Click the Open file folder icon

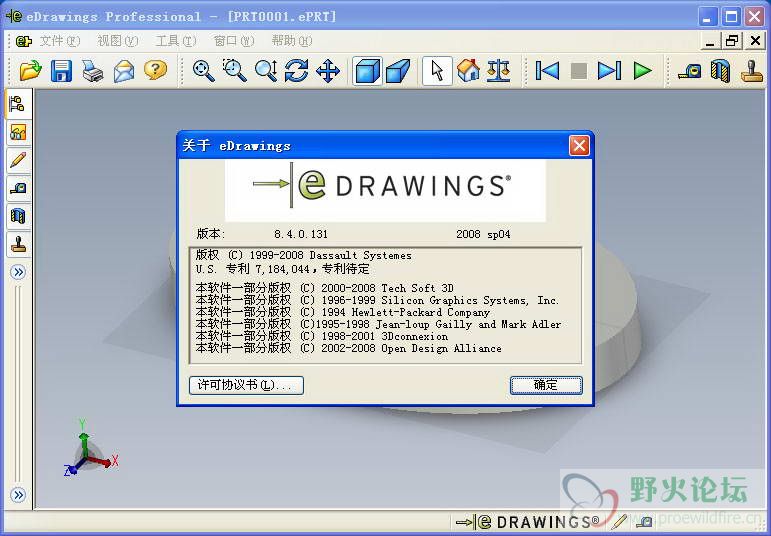[30, 71]
